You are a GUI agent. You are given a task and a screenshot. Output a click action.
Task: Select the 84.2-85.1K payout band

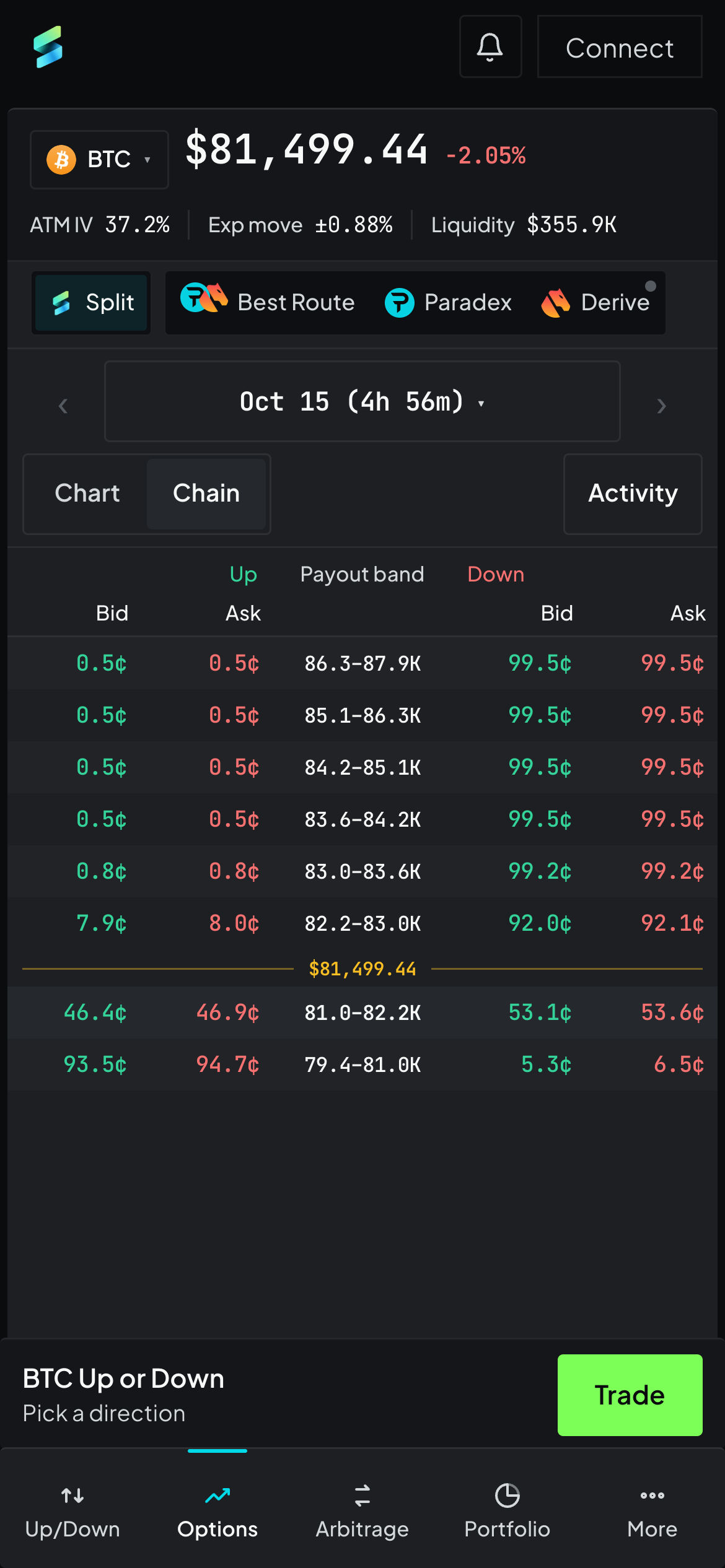tap(362, 767)
